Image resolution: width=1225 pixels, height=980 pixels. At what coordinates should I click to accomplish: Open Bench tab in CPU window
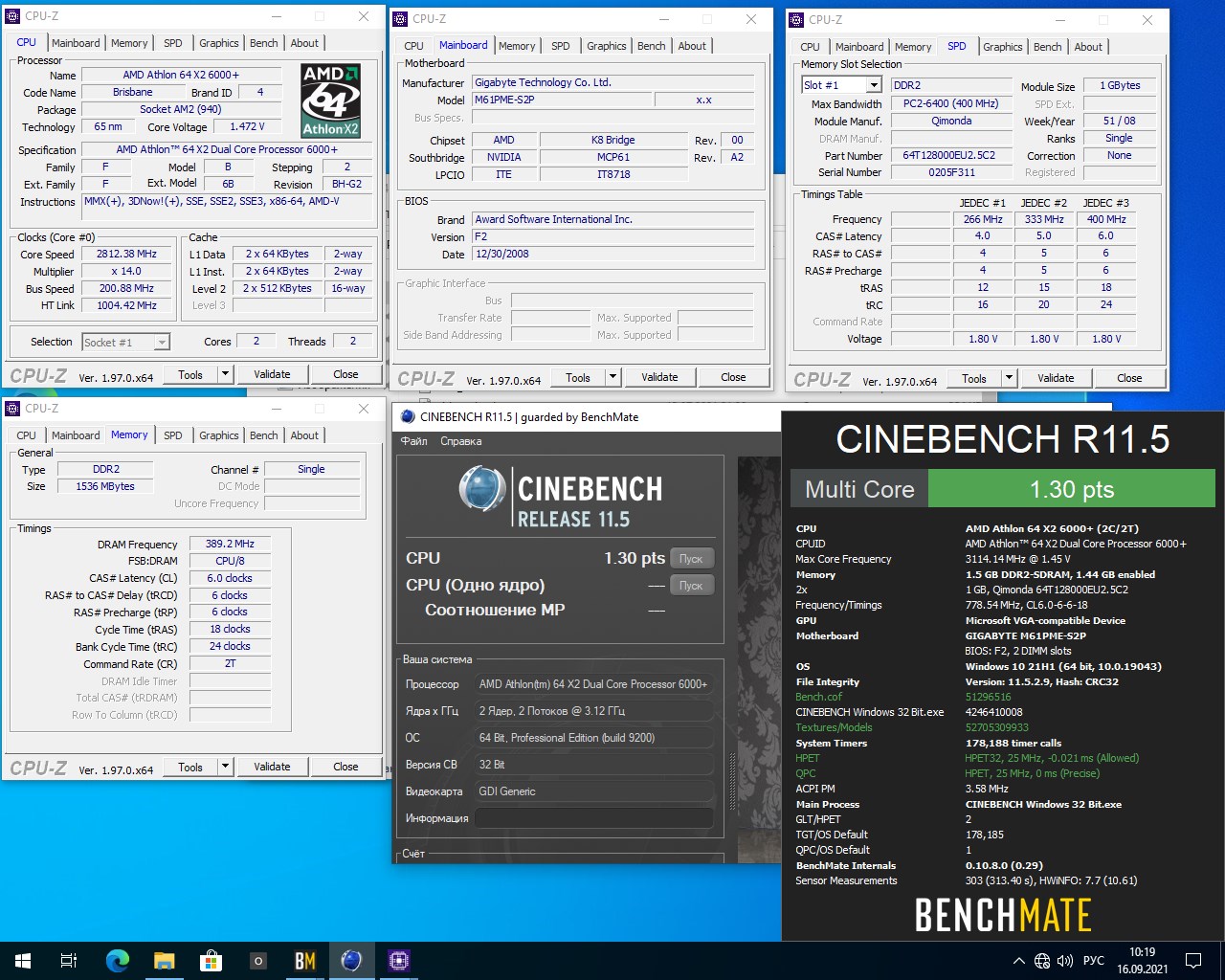[264, 43]
